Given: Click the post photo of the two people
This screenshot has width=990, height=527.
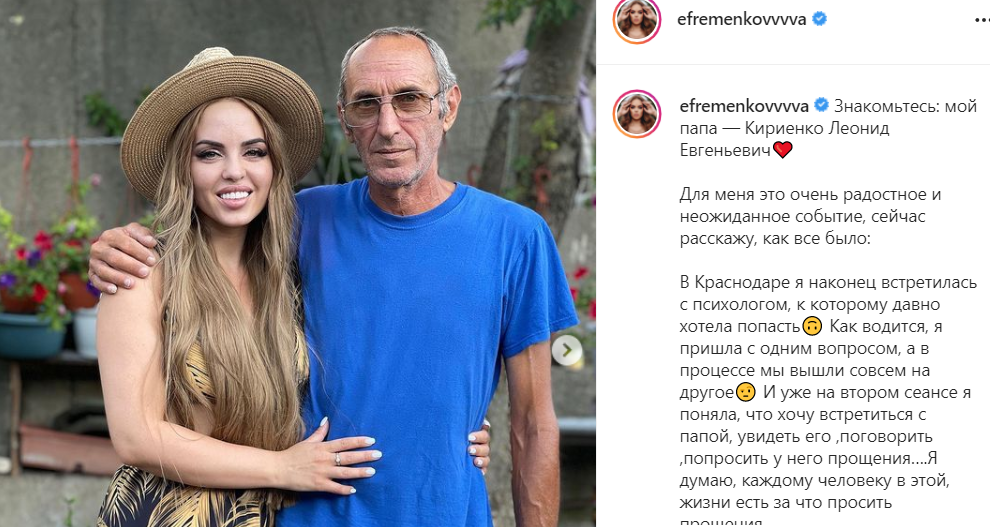Looking at the screenshot, I should 297,263.
